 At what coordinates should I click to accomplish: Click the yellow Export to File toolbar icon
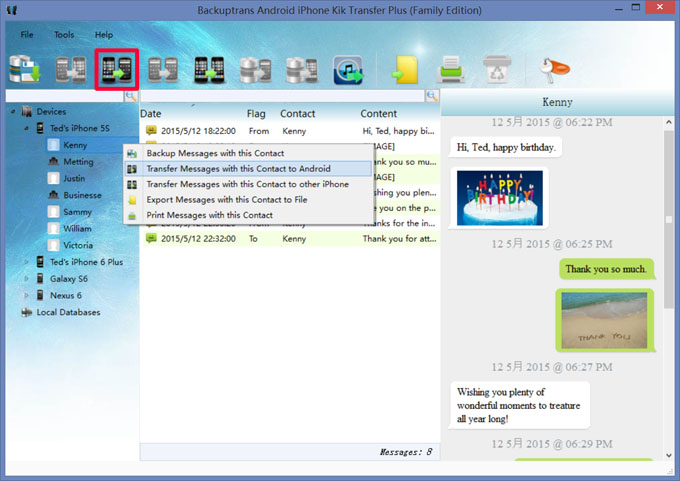405,69
